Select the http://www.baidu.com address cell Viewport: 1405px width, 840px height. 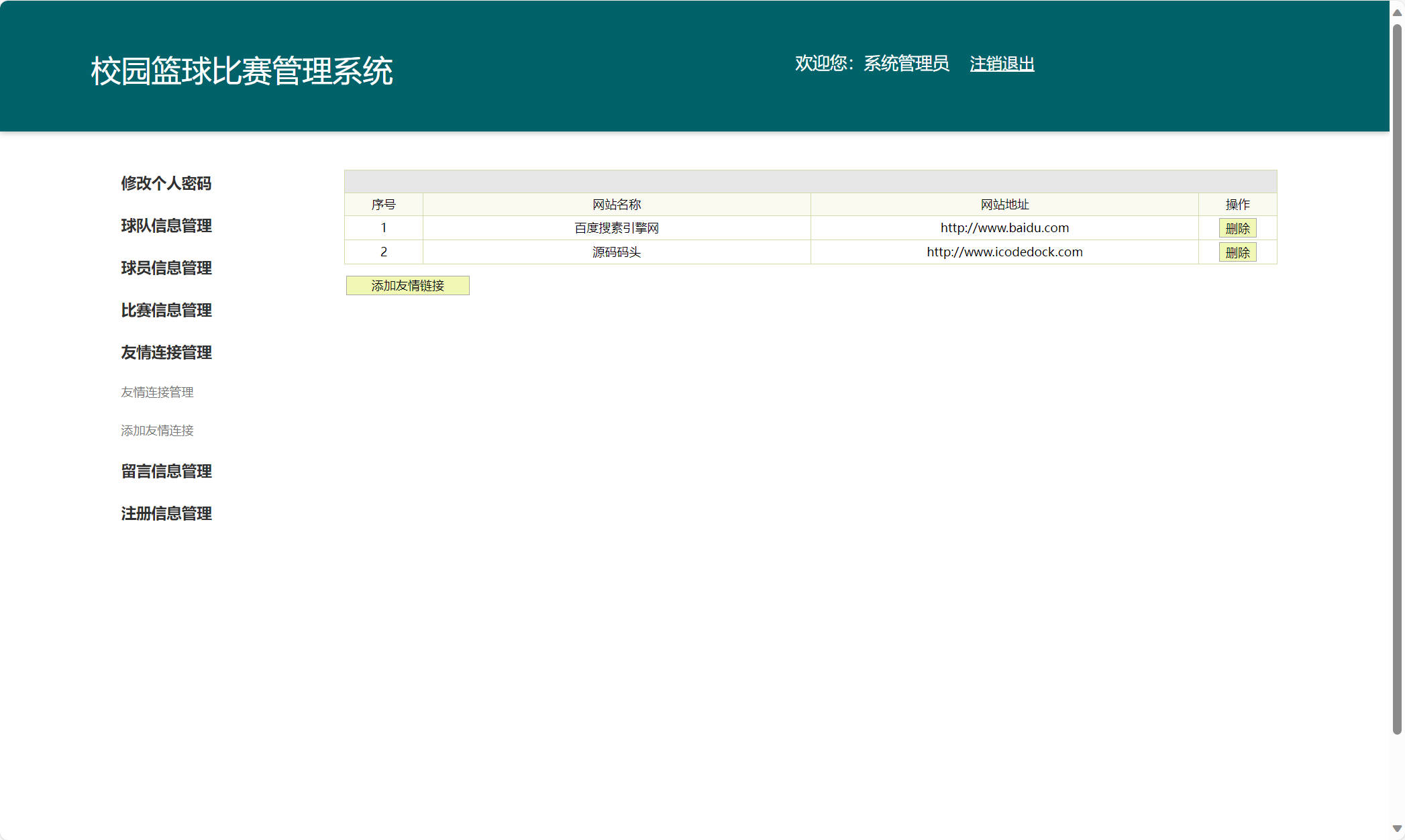(1004, 227)
